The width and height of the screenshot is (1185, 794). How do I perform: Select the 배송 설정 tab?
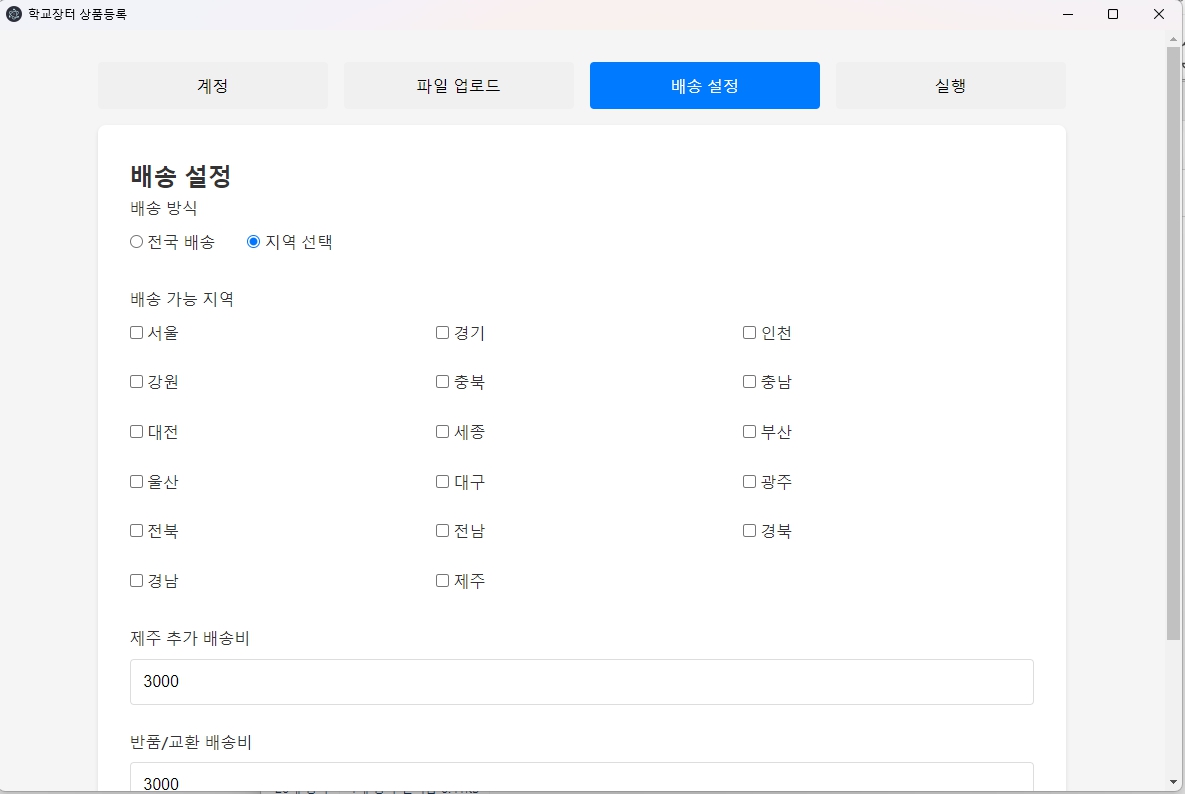pos(705,86)
